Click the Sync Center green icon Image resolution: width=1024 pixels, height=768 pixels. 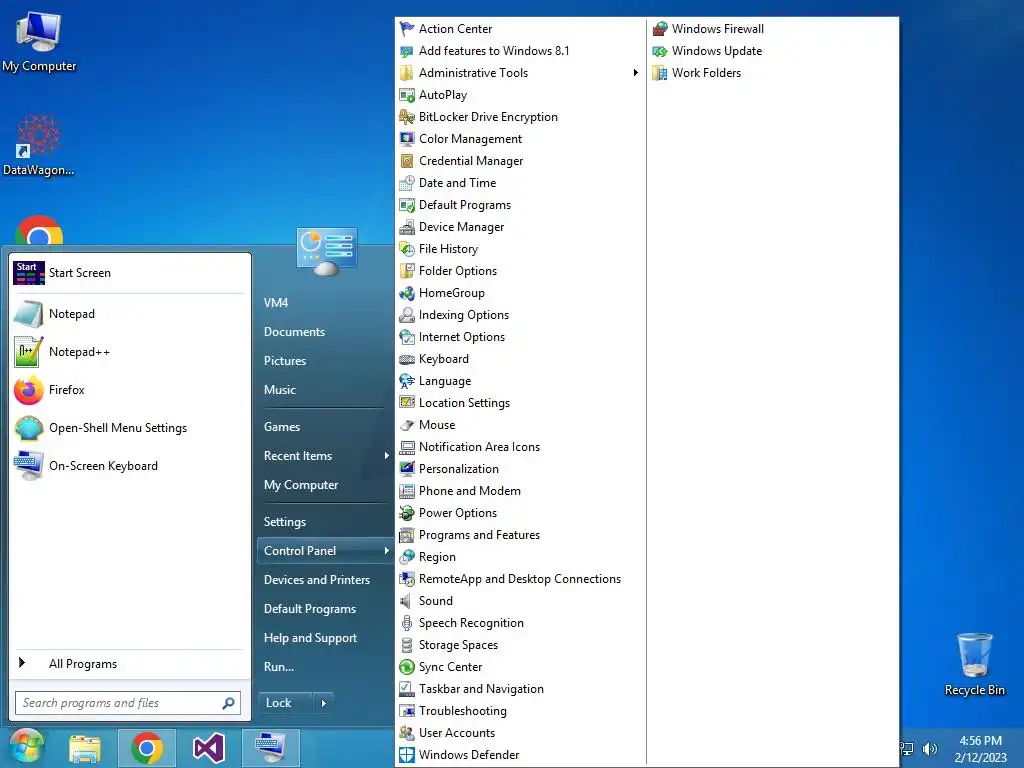(407, 667)
